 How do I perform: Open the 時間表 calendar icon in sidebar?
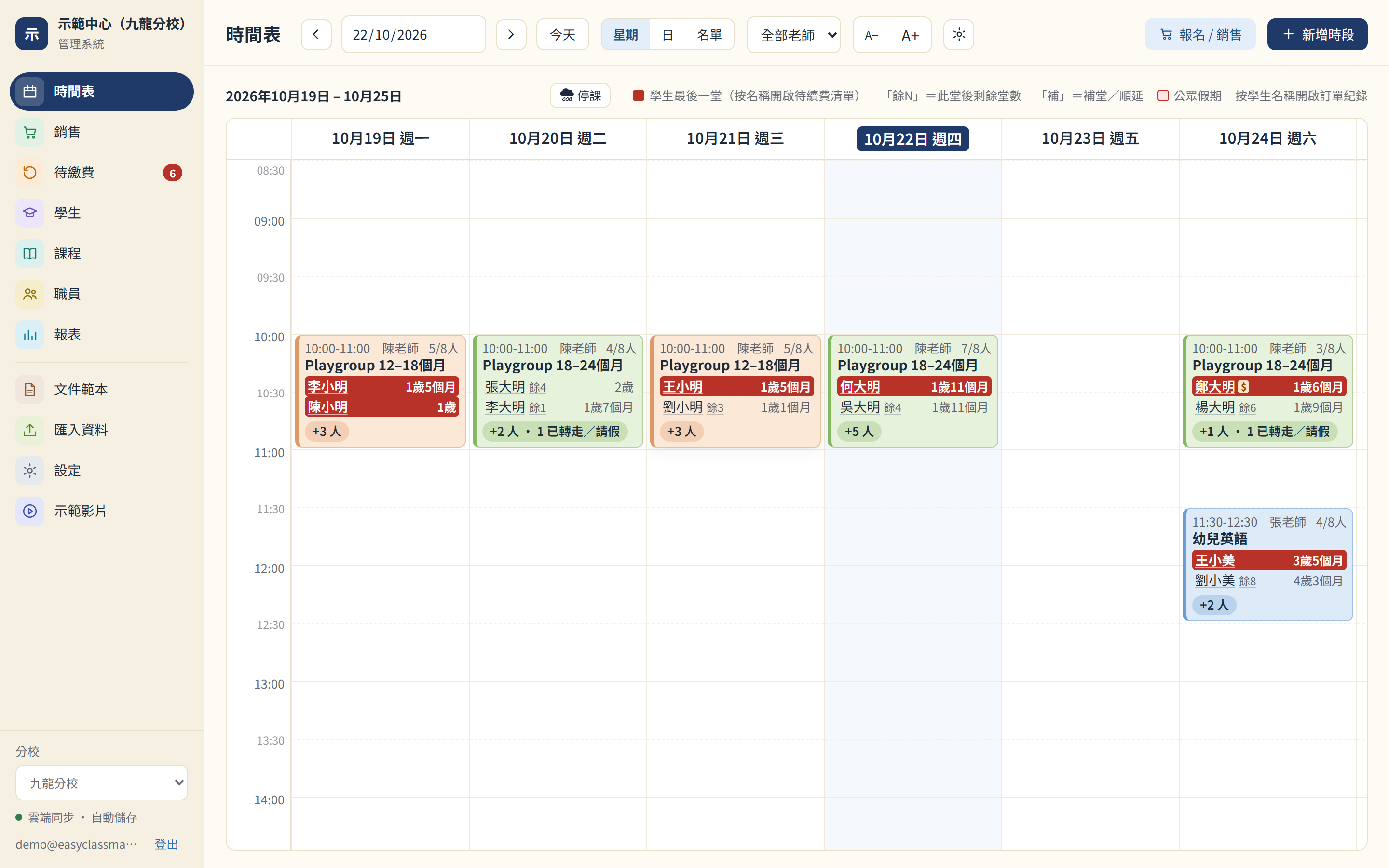coord(30,91)
